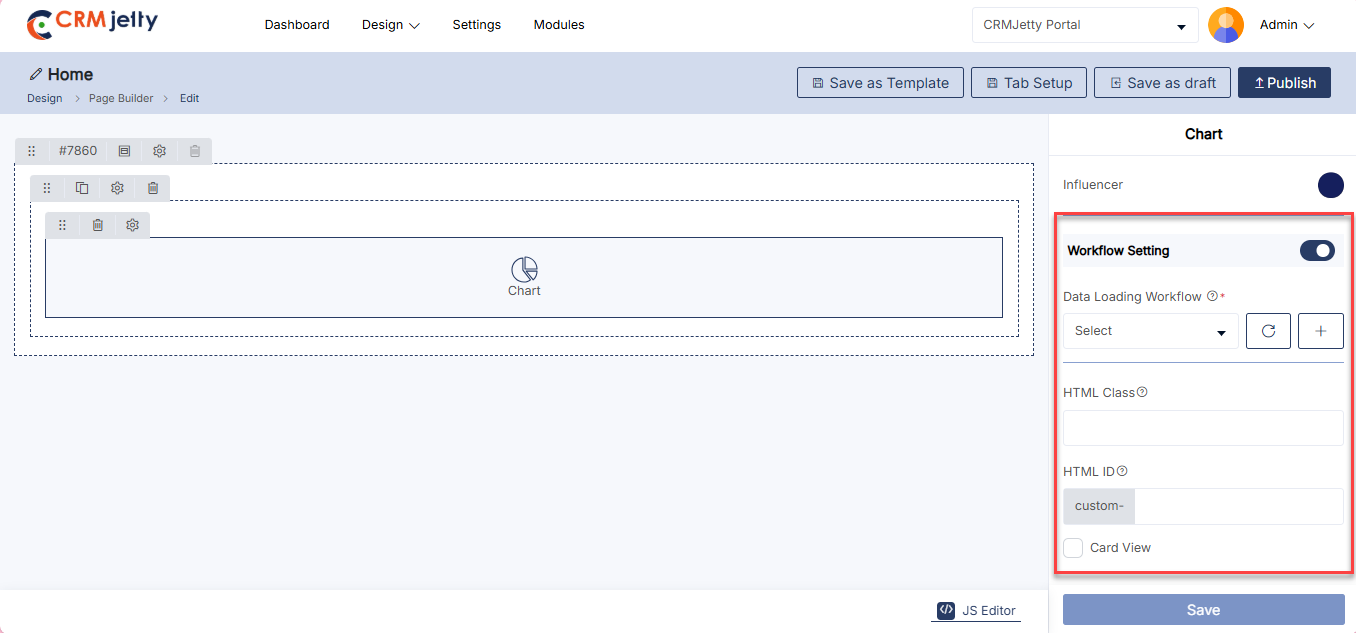Open the Data Loading Workflow Select dropdown
The image size is (1356, 633).
(1150, 331)
